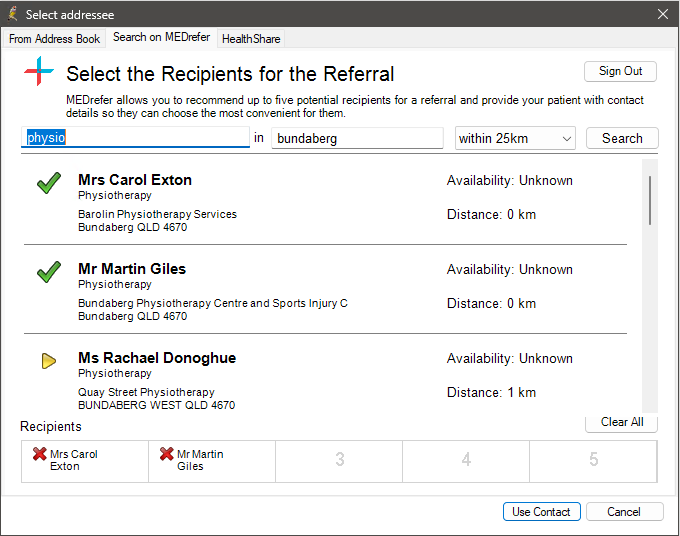Switch to the From Address Book tab
This screenshot has width=680, height=536.
(55, 39)
